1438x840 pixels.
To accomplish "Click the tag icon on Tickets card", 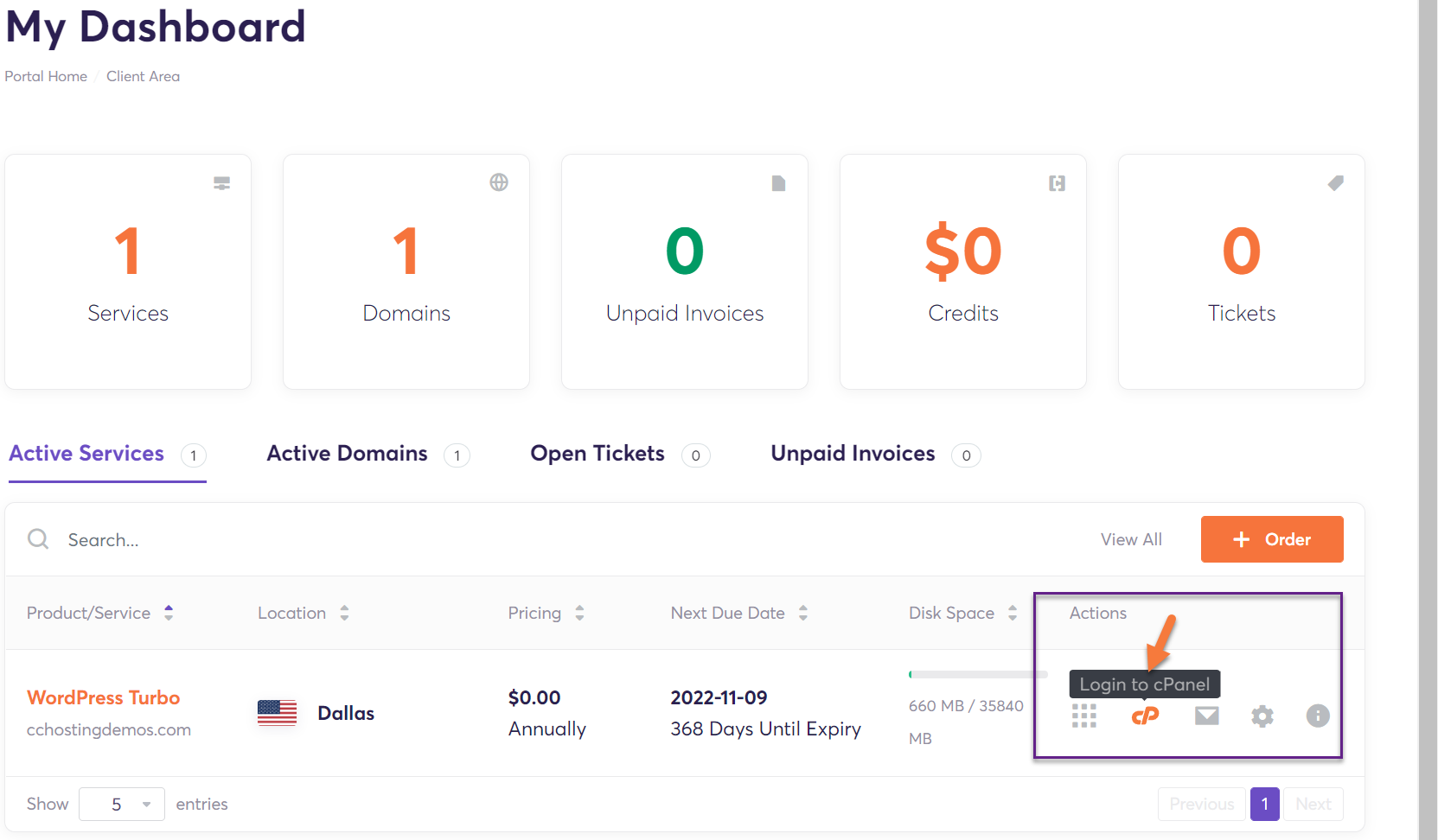I will click(1335, 183).
